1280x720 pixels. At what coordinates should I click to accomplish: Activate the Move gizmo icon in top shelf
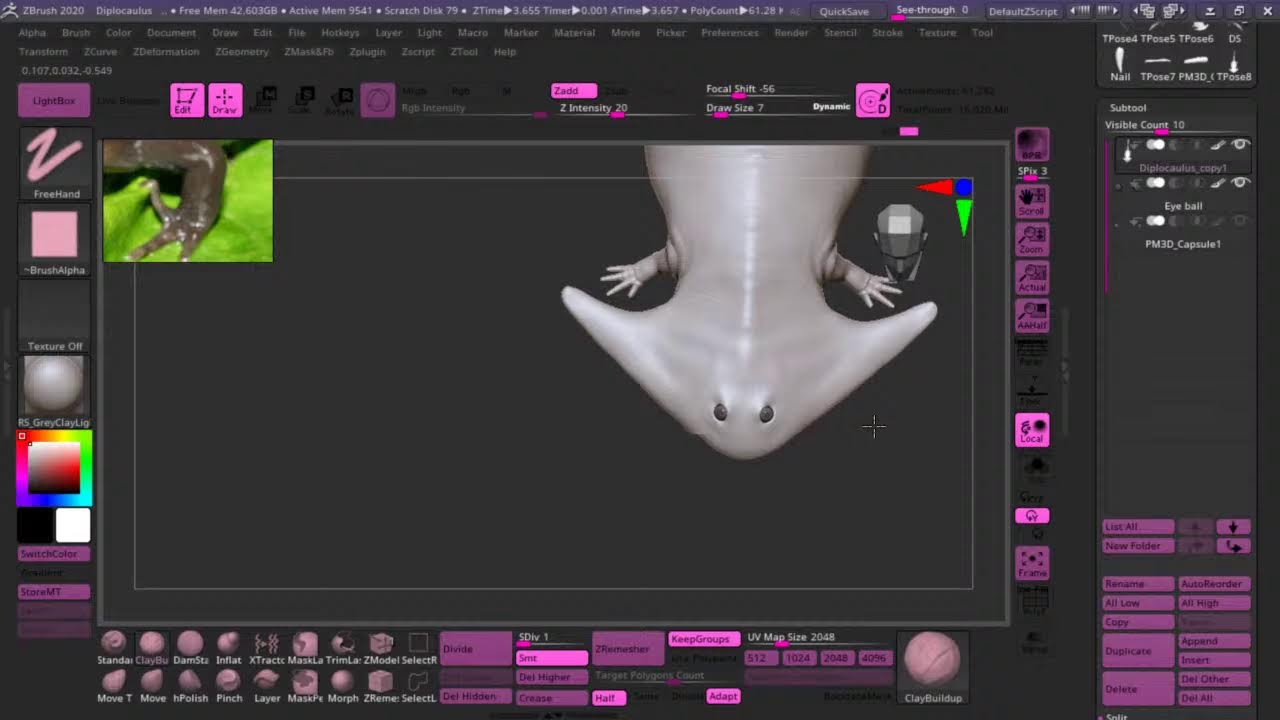(x=263, y=100)
